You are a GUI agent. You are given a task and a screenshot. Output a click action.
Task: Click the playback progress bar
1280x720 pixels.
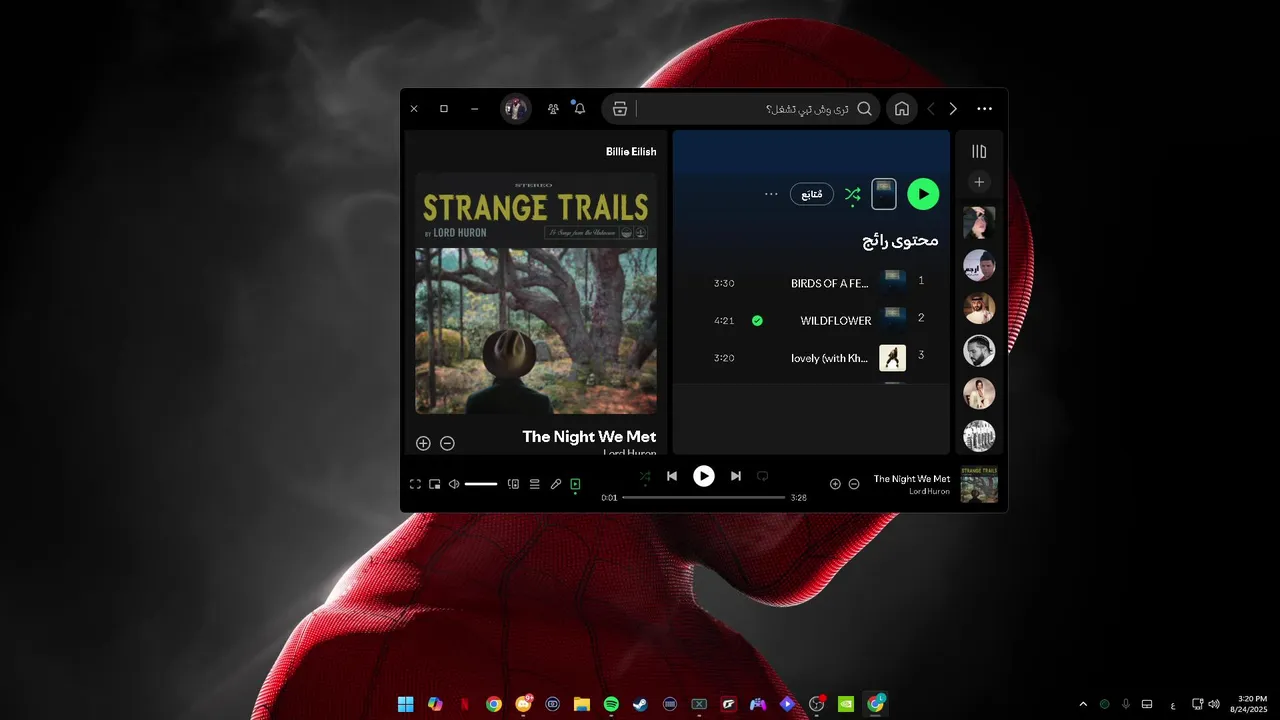(x=704, y=497)
